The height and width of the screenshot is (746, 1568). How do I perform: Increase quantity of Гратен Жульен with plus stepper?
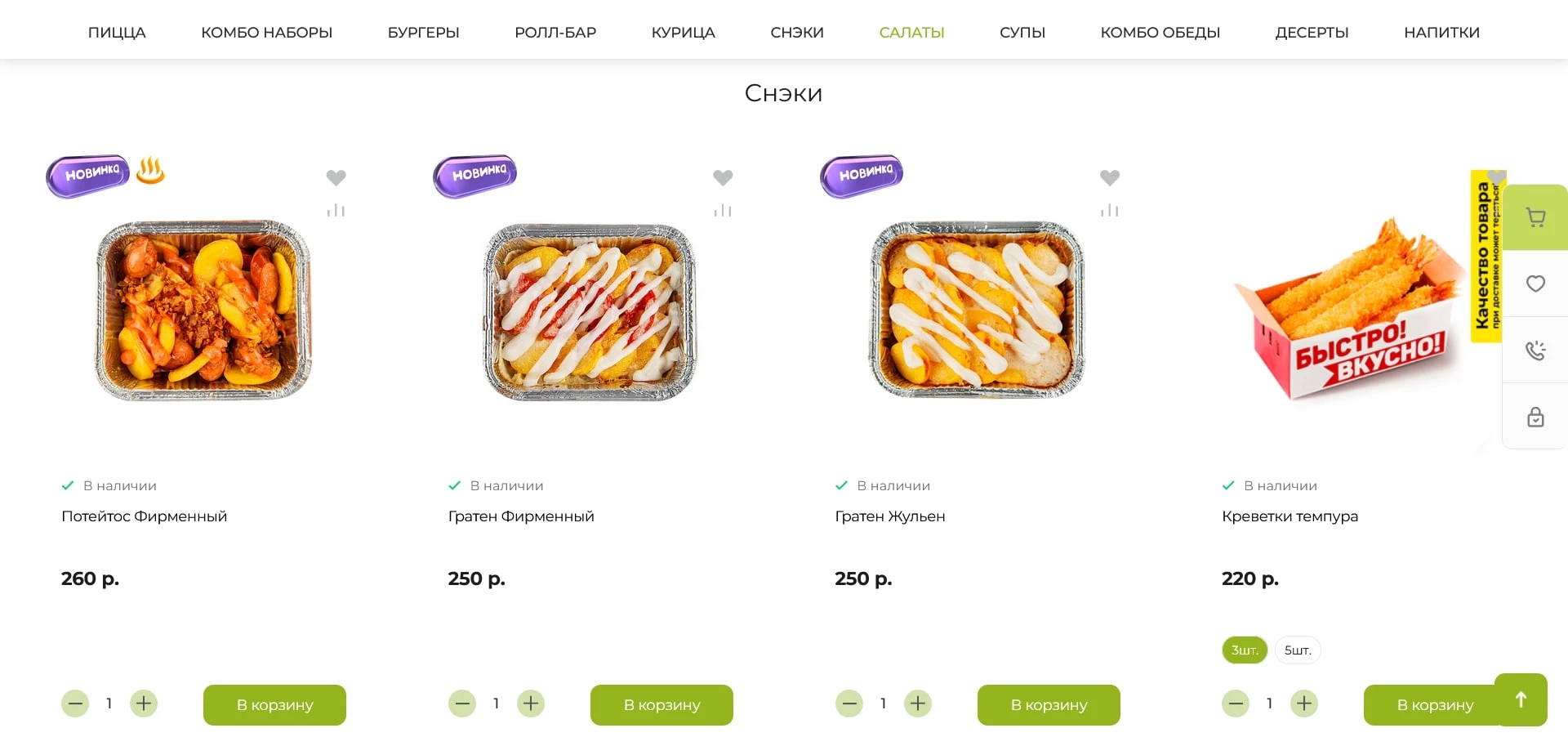point(918,703)
